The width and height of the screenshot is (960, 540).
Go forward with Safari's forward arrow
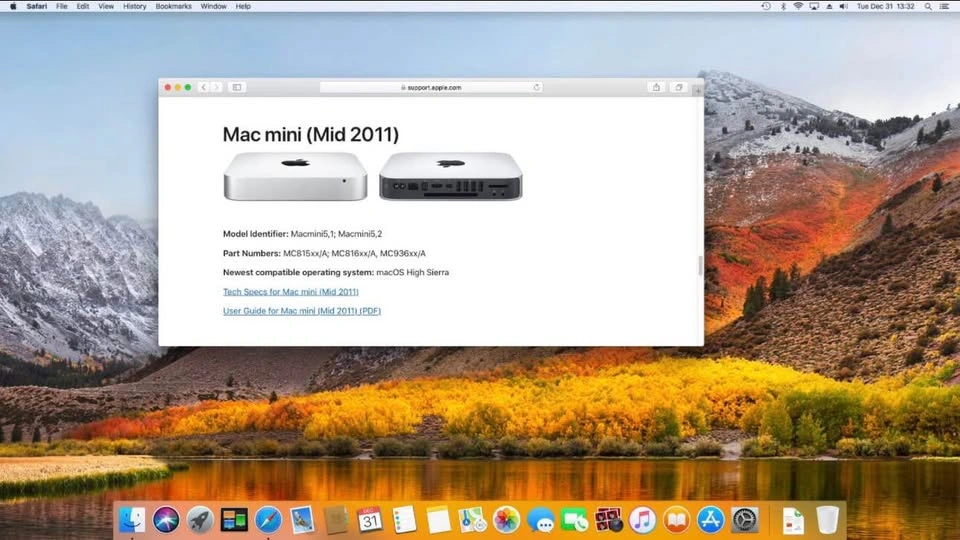pyautogui.click(x=216, y=88)
